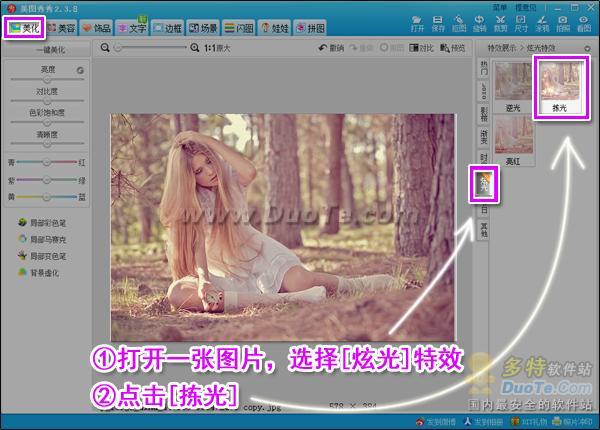This screenshot has width=600, height=430.
Task: Click the reset icon beside 亮度
Action: click(x=80, y=70)
